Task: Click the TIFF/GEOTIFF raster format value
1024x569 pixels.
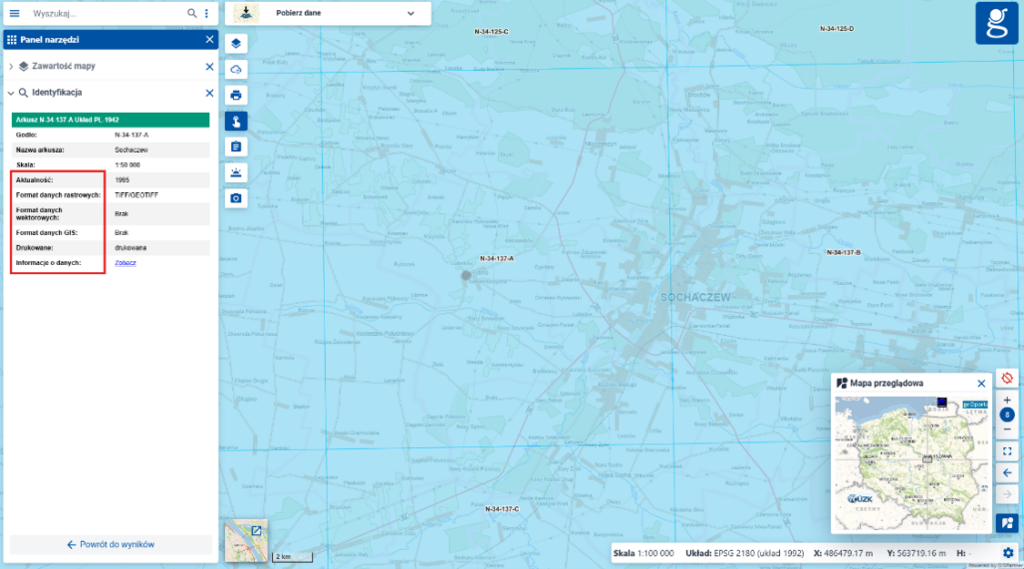Action: 136,195
